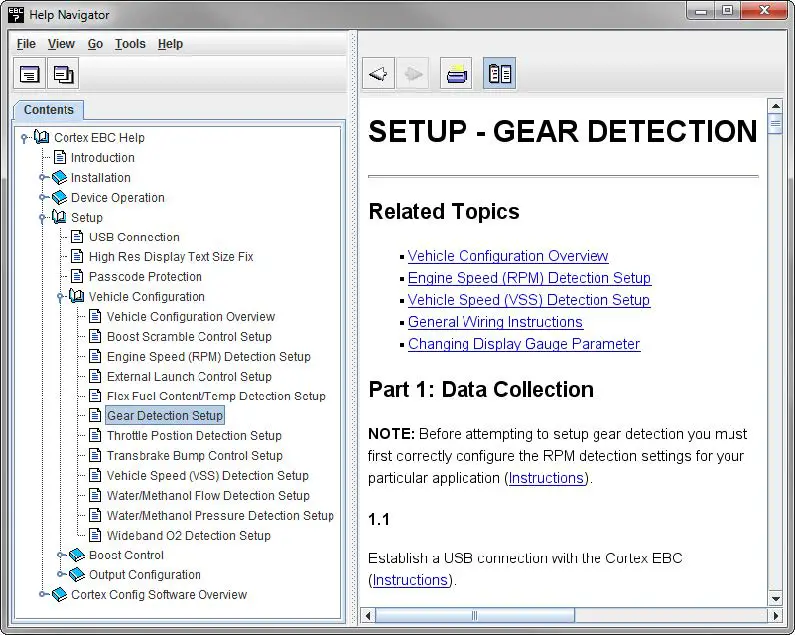Screen dimensions: 795x635
Task: Click the Vehicle Configuration open-book icon
Action: (x=77, y=296)
